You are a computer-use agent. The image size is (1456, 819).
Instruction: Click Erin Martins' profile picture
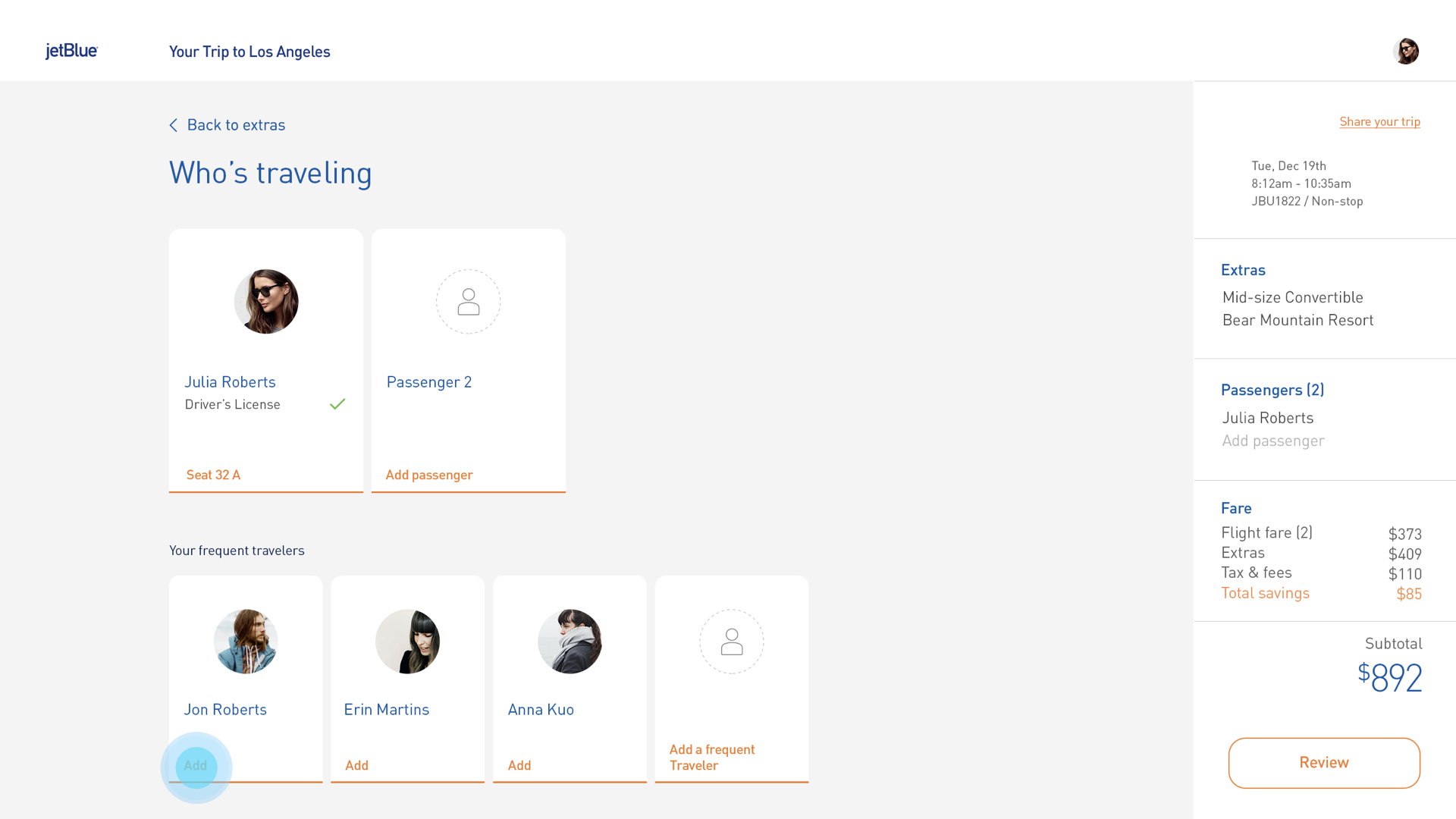(407, 642)
